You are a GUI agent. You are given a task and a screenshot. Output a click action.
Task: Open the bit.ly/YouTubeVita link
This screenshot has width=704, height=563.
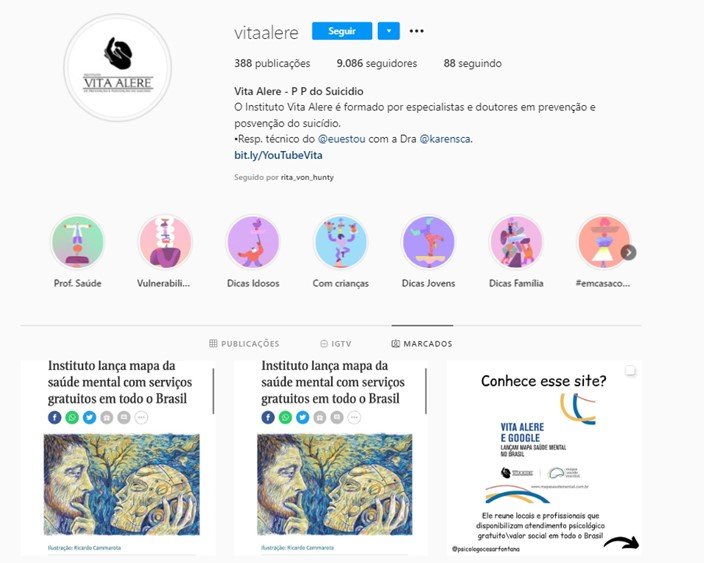[278, 155]
